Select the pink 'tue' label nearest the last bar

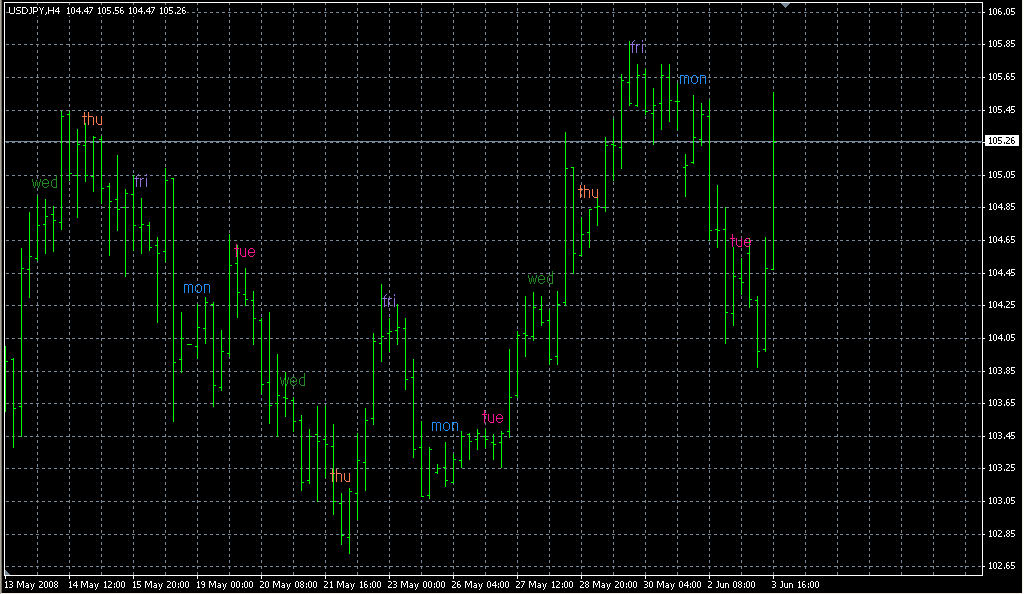pos(740,241)
